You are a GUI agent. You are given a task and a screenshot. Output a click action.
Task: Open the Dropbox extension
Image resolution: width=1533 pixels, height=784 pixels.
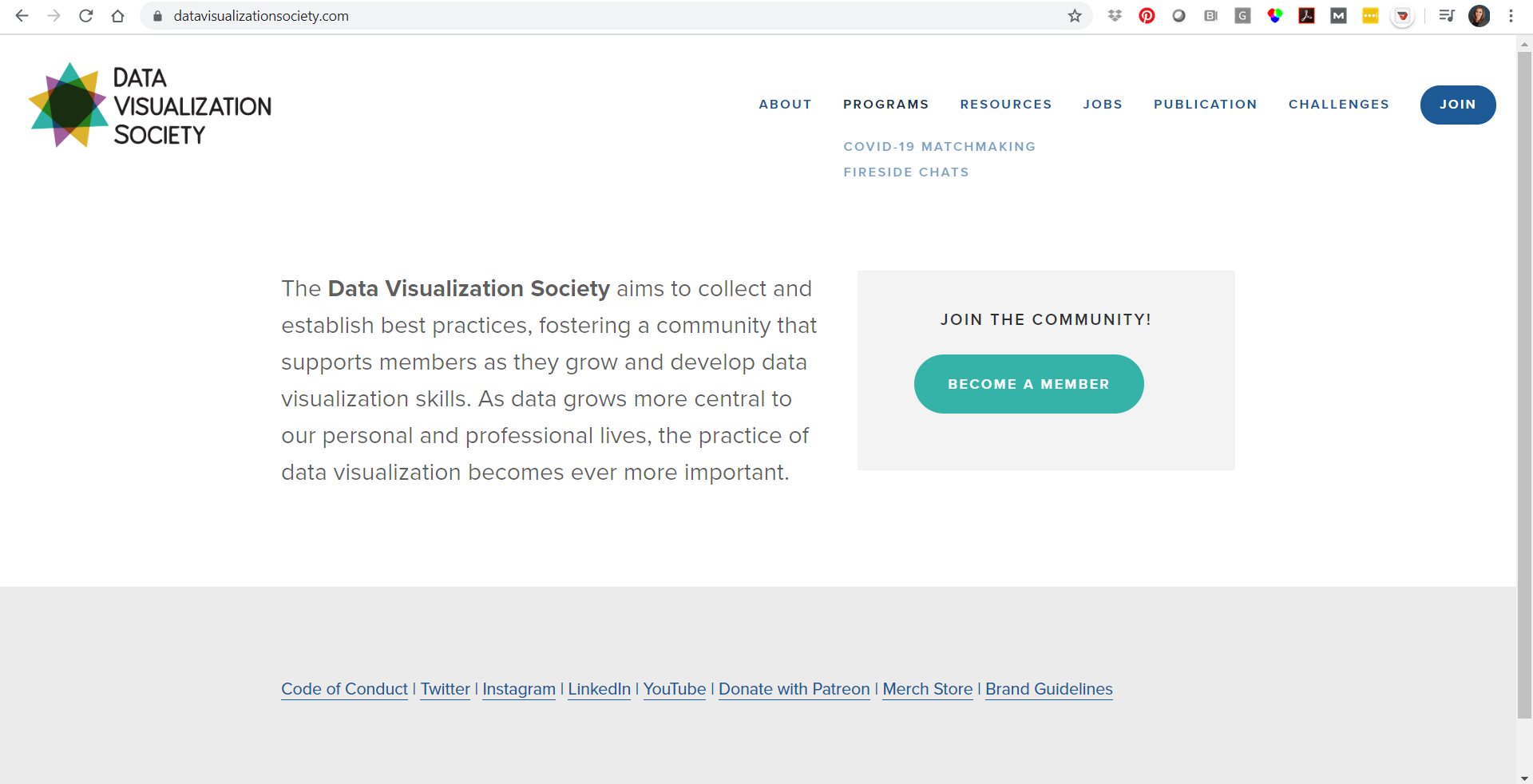coord(1115,16)
